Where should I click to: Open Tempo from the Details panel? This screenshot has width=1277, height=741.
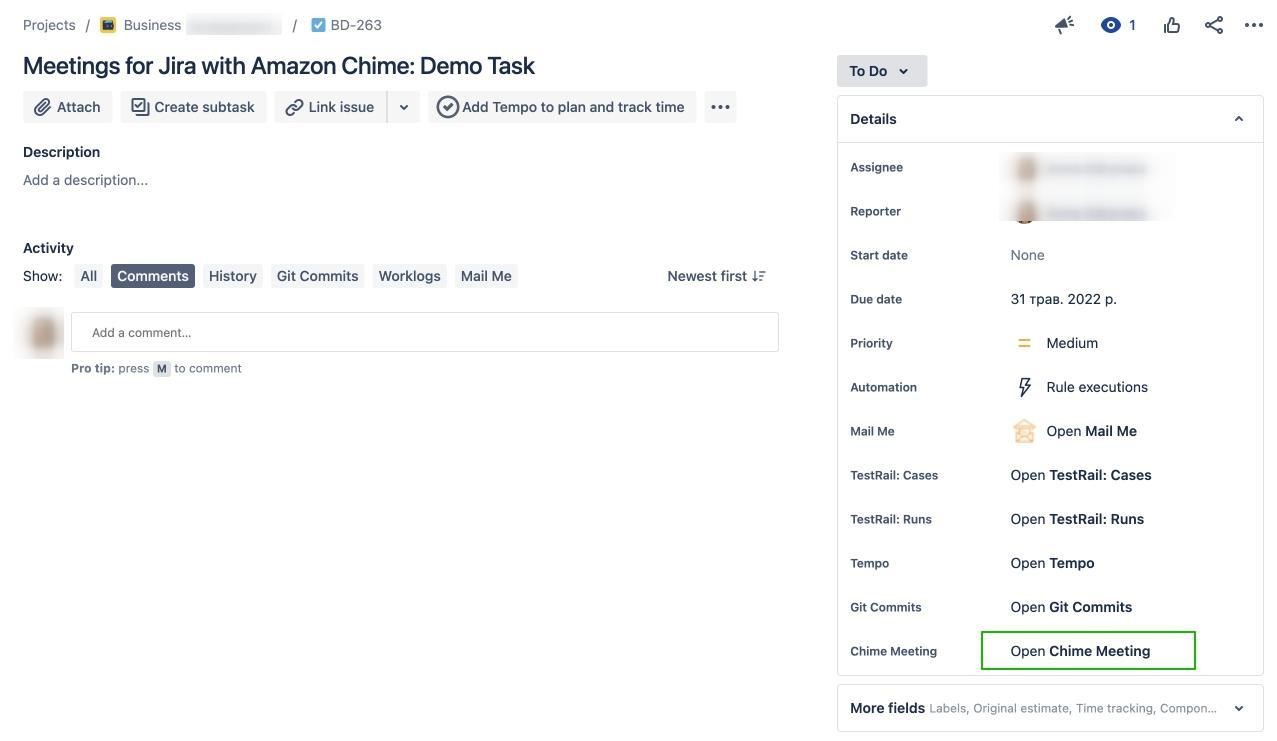(1052, 563)
